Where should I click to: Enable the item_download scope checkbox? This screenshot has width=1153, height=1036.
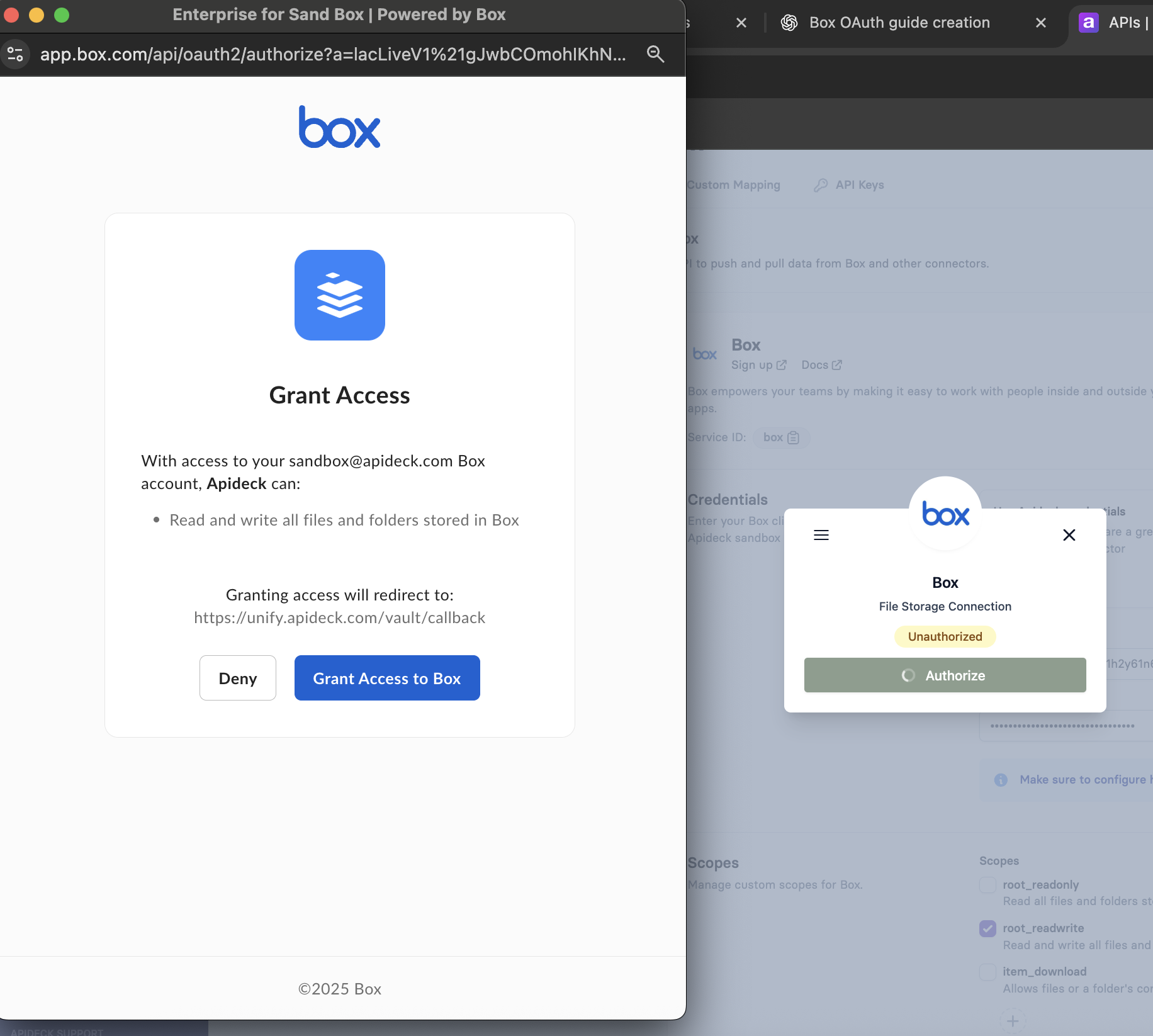tap(987, 972)
